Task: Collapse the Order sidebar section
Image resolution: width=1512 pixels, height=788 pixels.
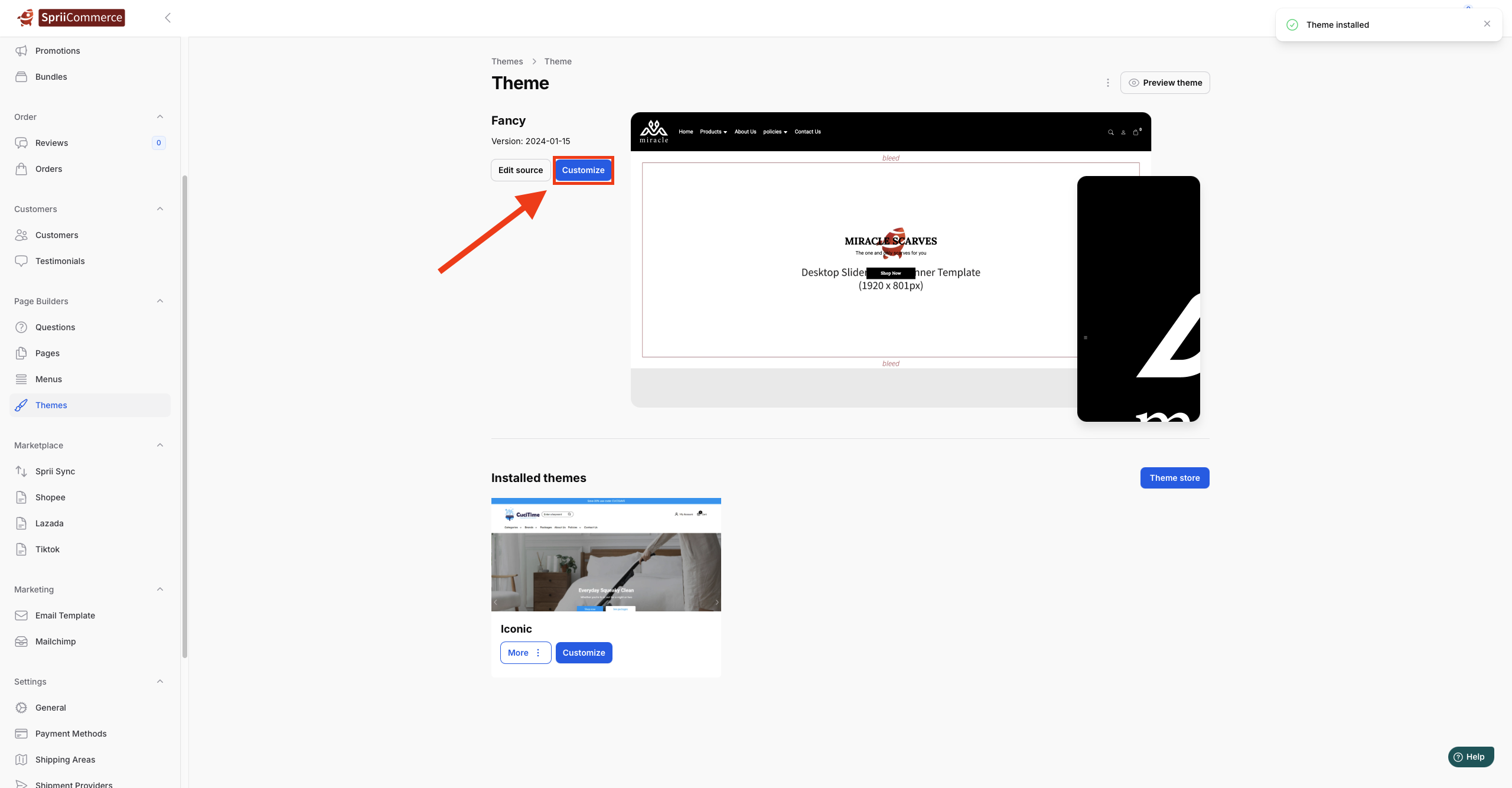Action: coord(160,117)
